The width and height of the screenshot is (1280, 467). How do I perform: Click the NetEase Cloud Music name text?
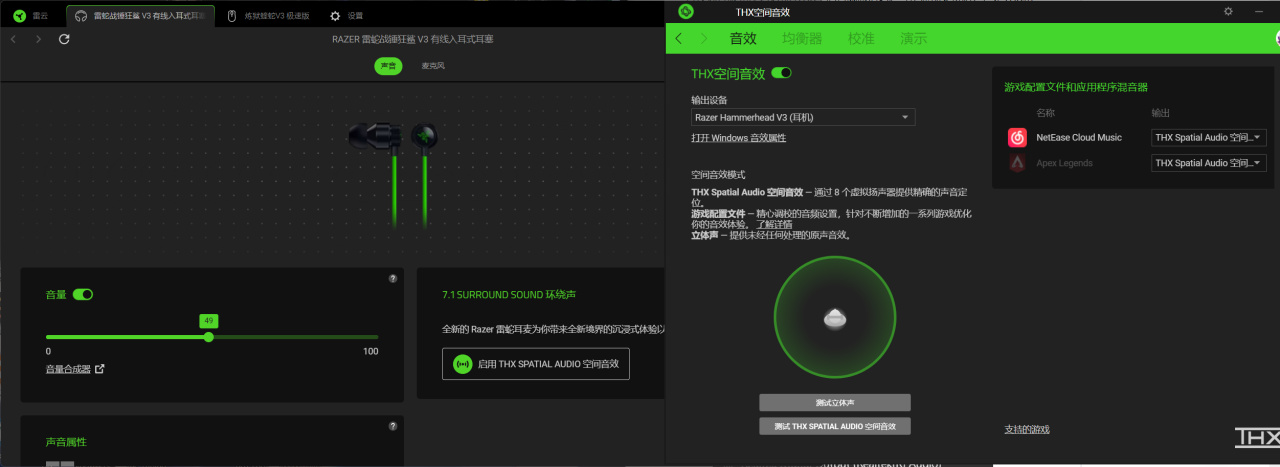1079,137
